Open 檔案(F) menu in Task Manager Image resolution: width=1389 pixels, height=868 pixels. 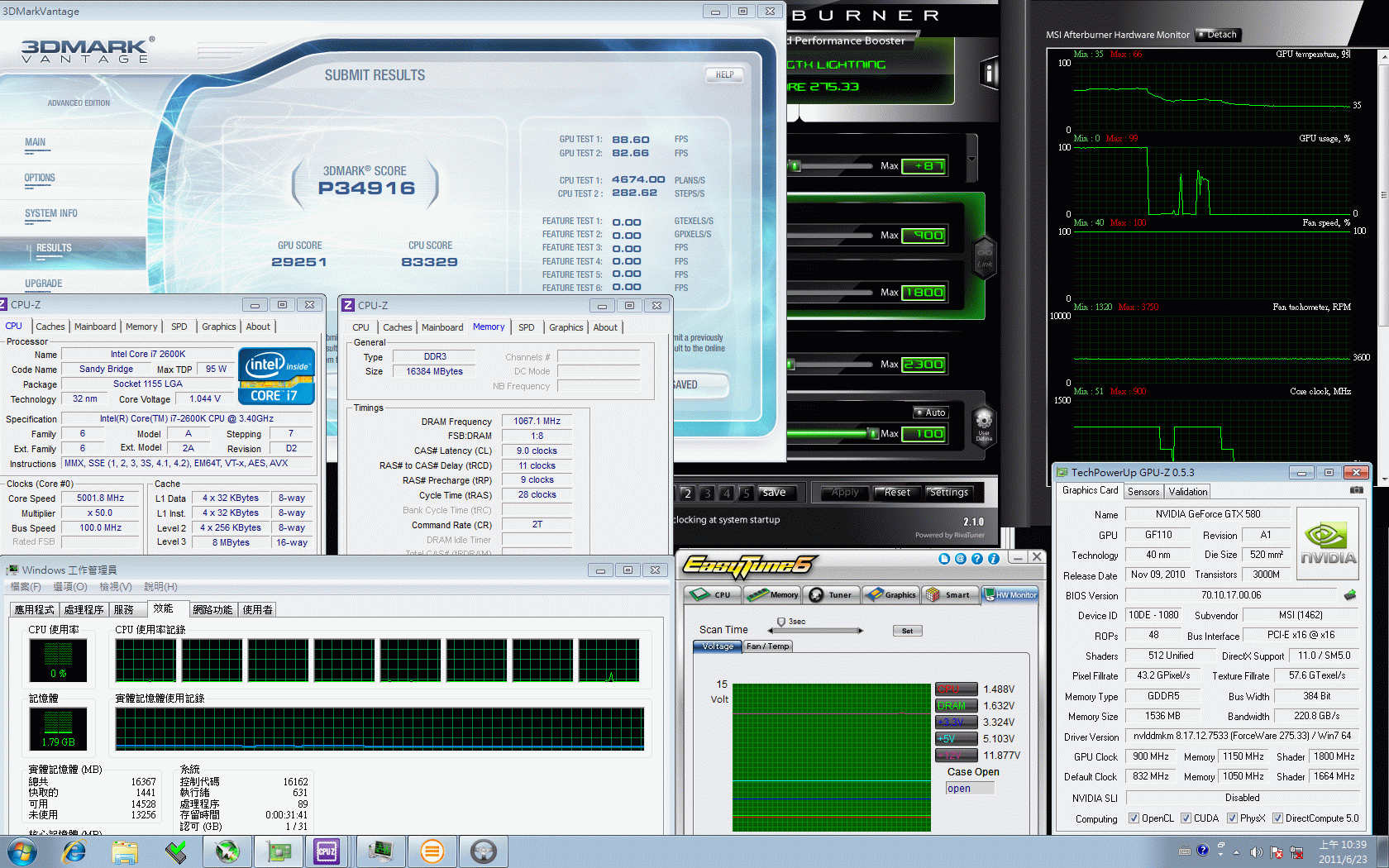click(26, 587)
